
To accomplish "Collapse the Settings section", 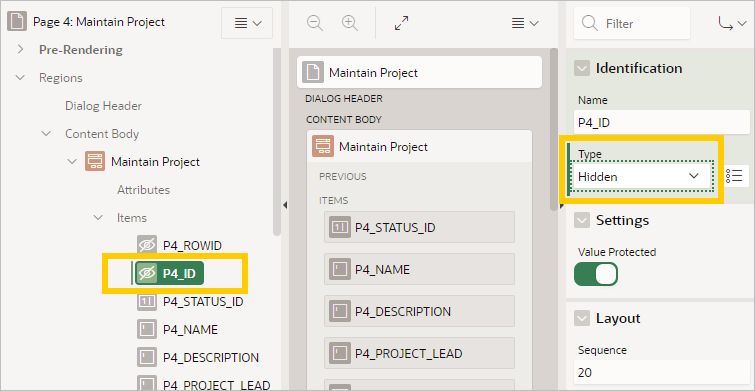I will tap(582, 221).
